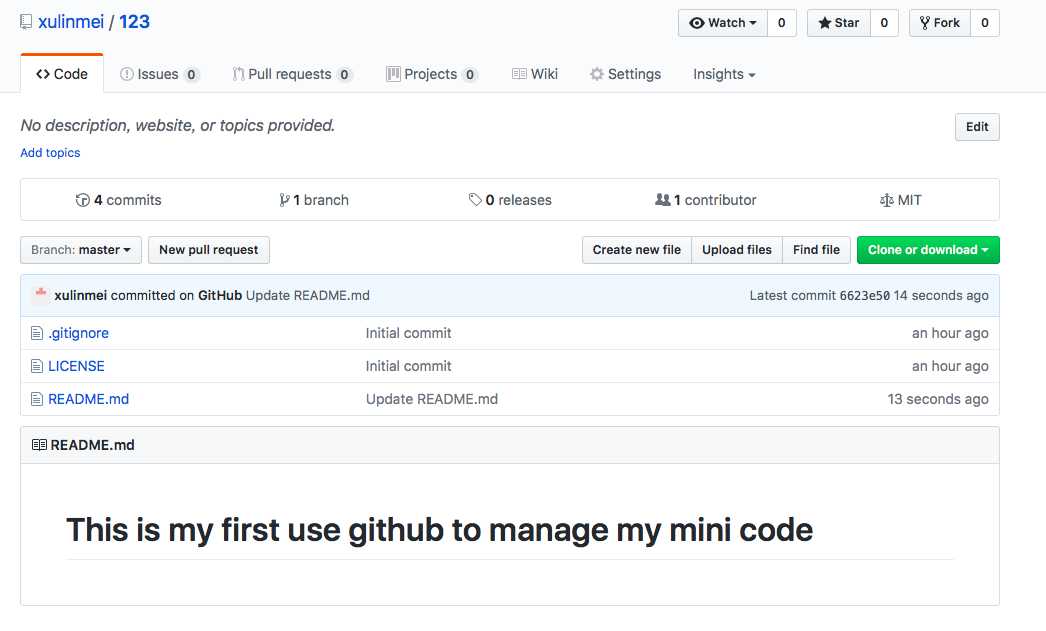Go to the Wiki tab
Viewport: 1046px width, 631px height.
tap(534, 74)
